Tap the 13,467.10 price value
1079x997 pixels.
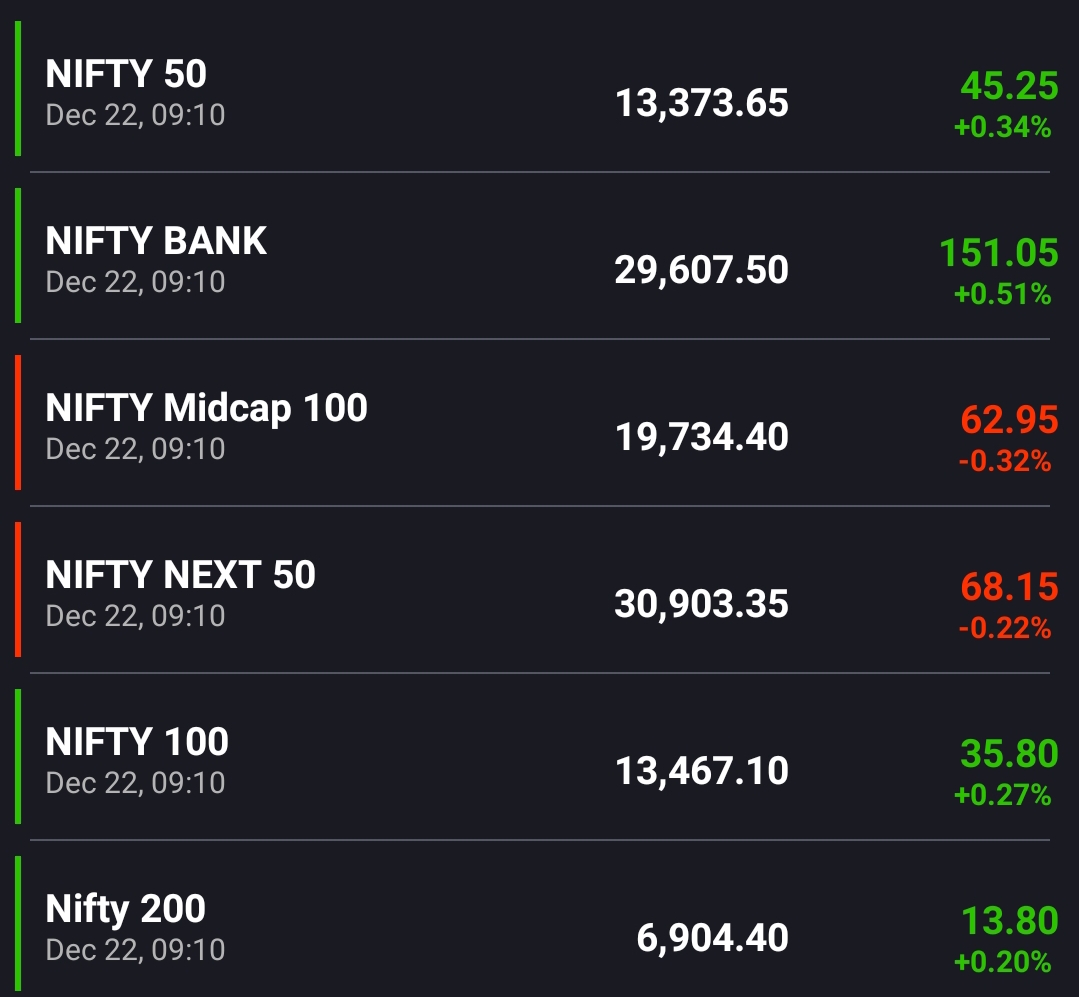coord(701,771)
